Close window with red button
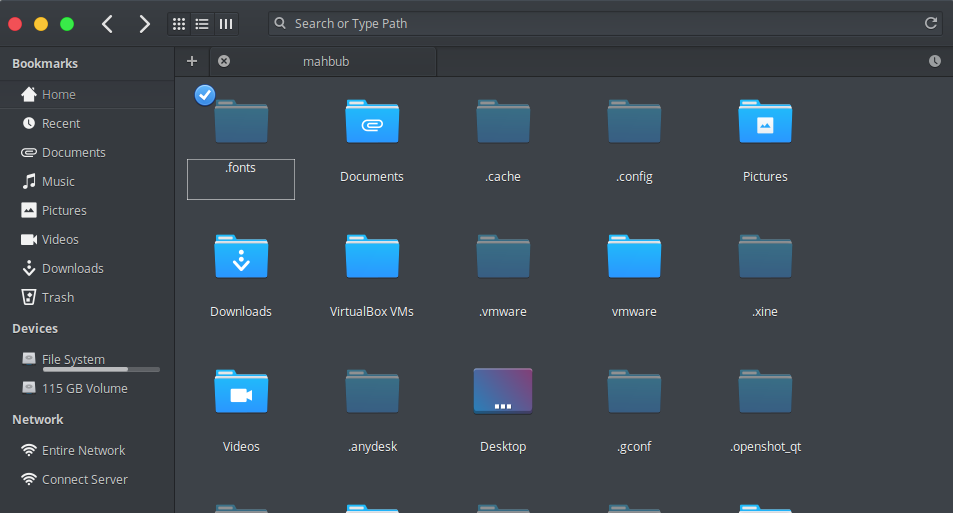The image size is (953, 513). click(15, 24)
